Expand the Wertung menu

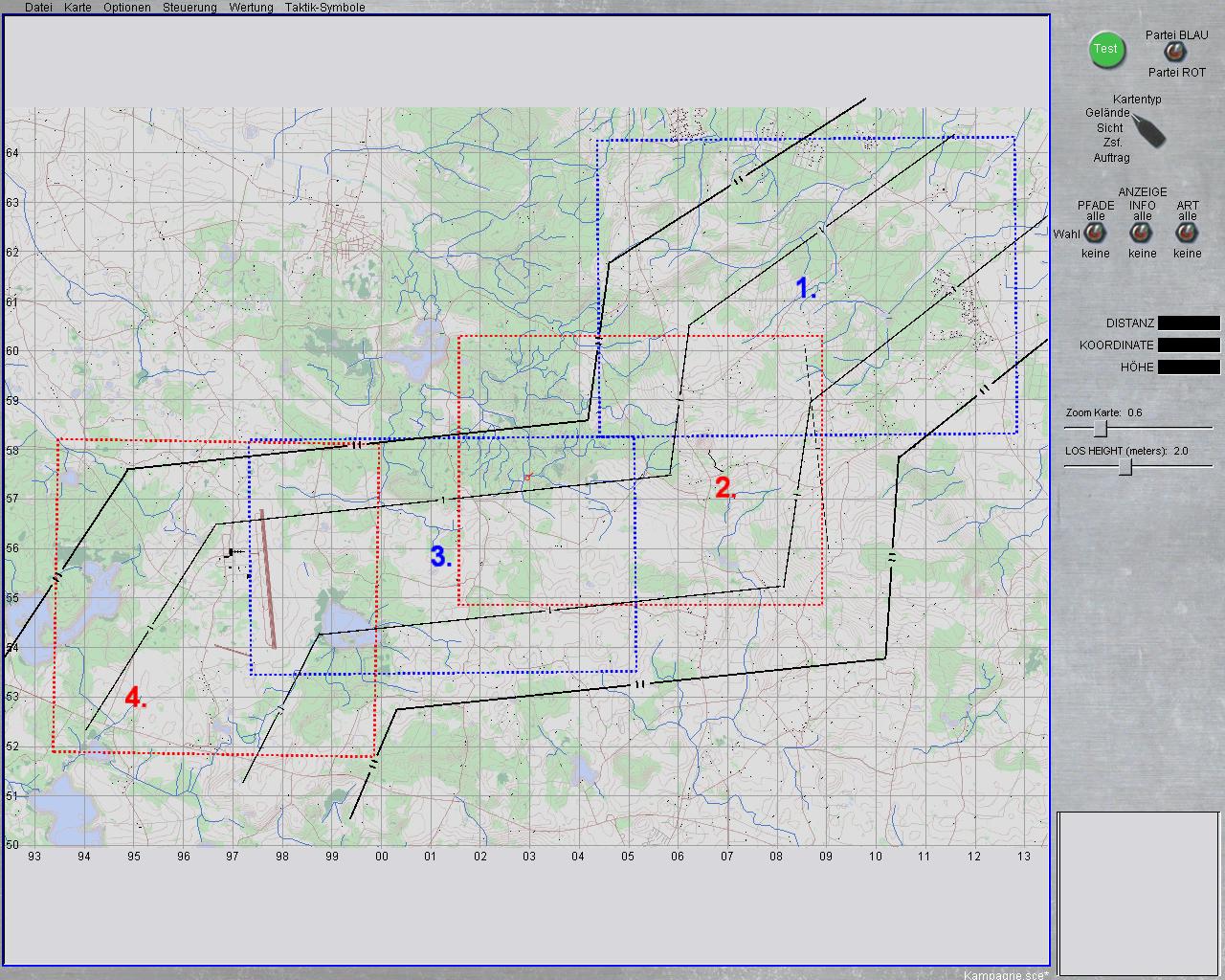(x=251, y=8)
